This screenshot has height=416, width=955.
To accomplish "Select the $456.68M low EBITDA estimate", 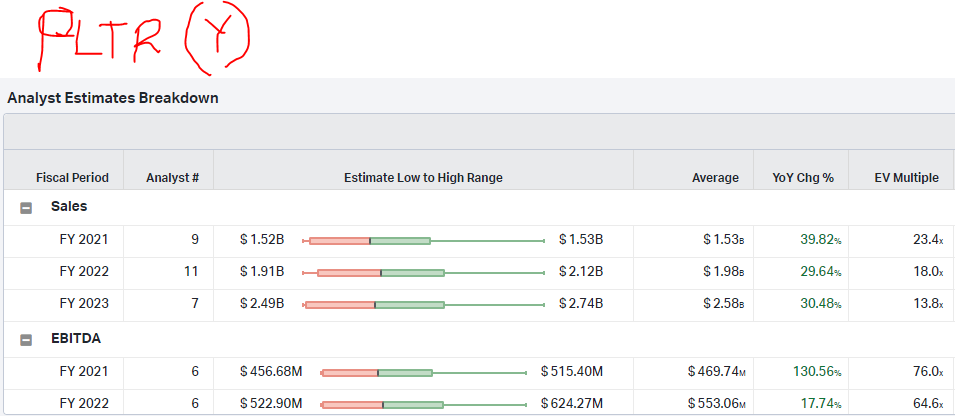I will tap(271, 371).
